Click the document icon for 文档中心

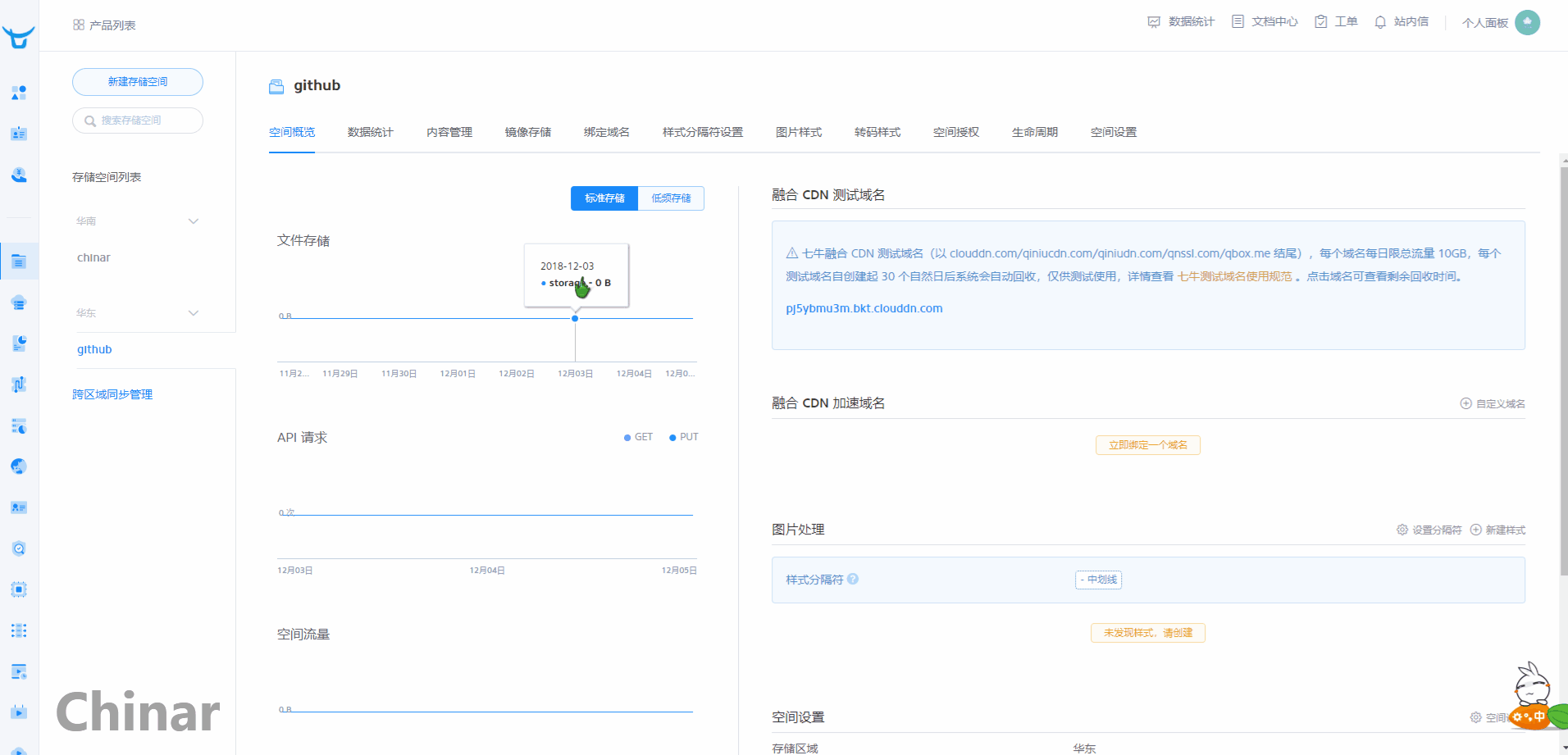click(x=1238, y=22)
